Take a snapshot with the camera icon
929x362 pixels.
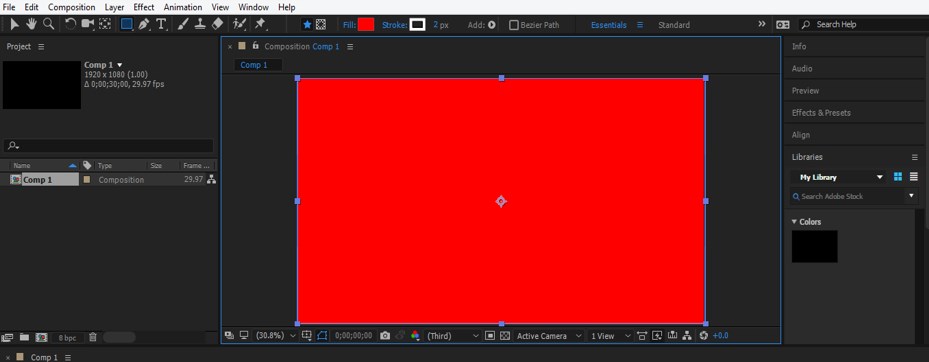385,336
